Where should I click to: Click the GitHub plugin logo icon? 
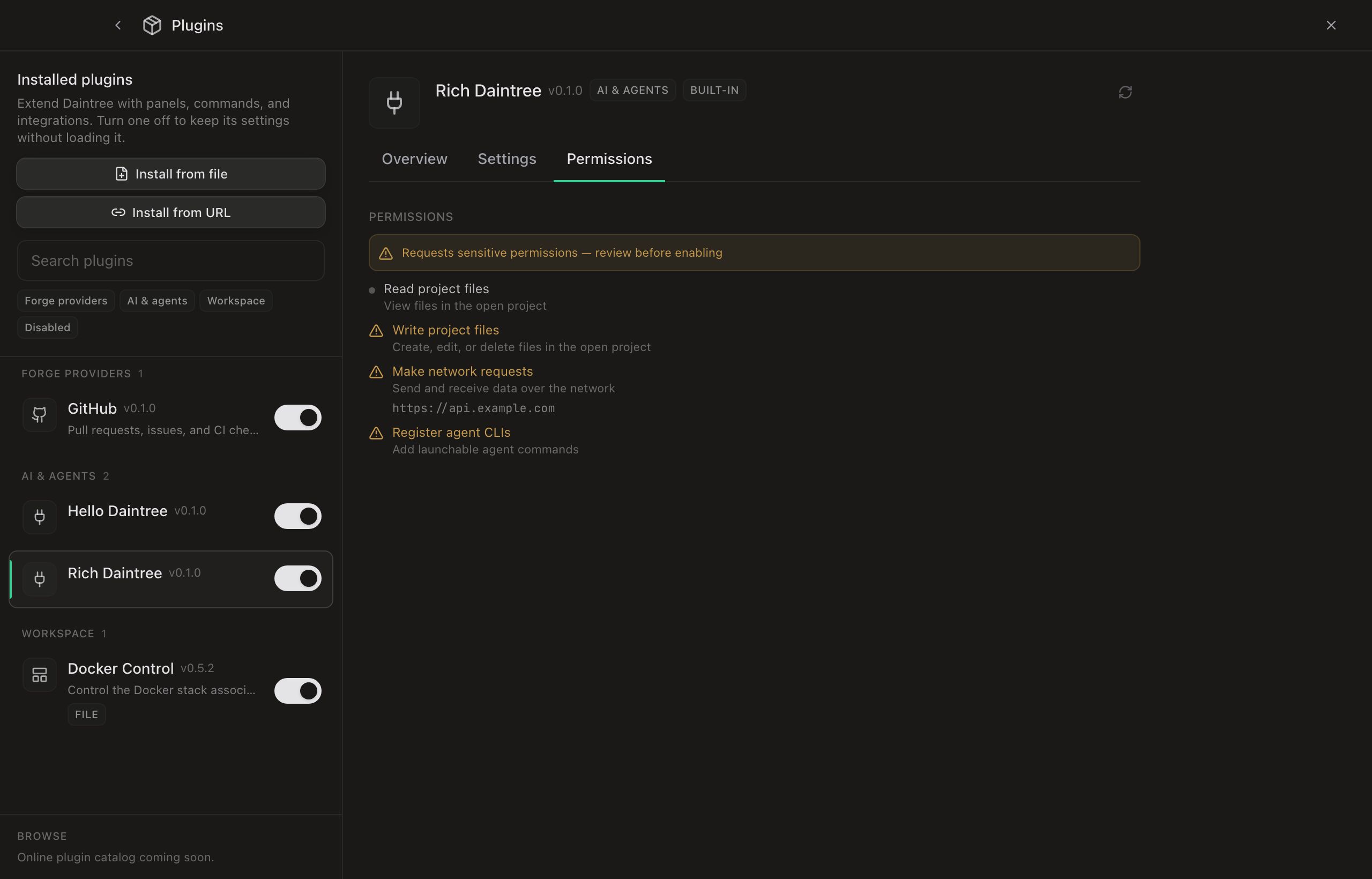coord(39,415)
